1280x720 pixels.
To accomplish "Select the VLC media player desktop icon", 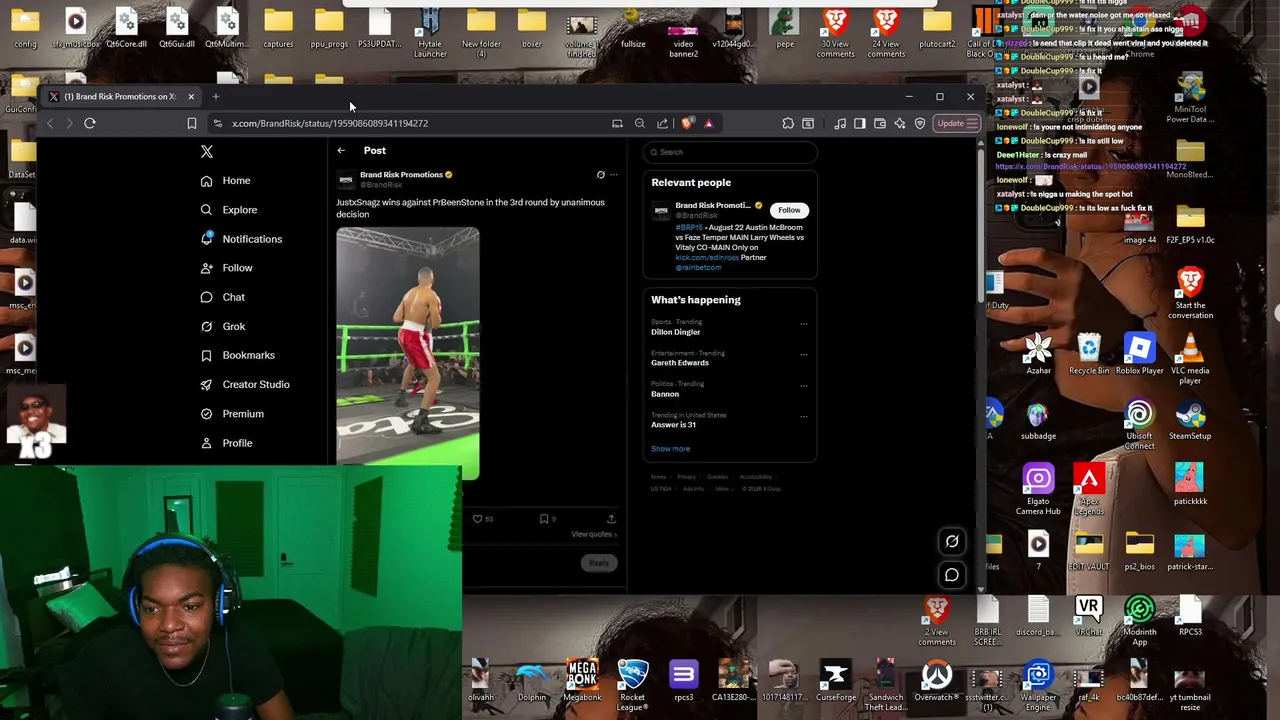I will tap(1190, 360).
